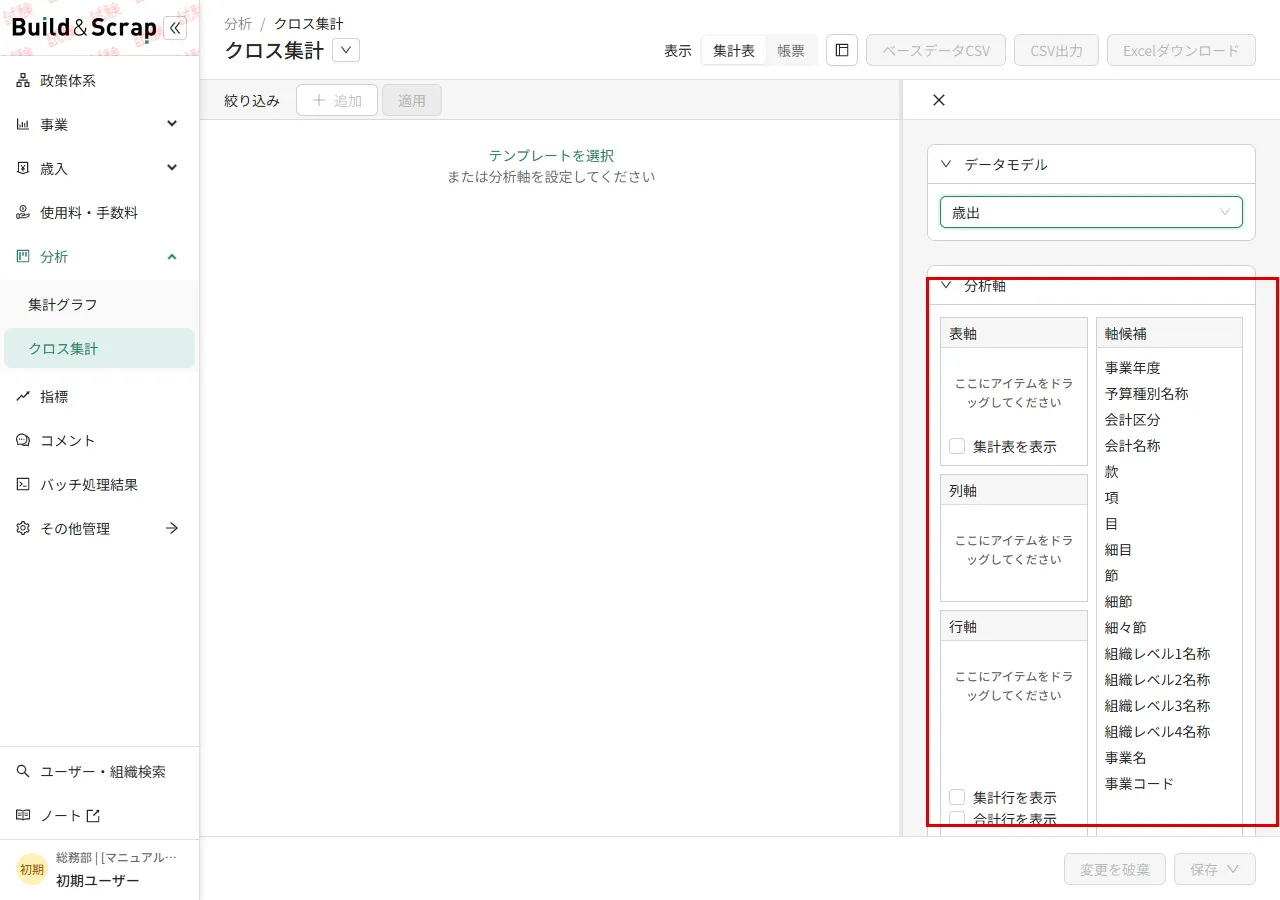Select 予算種別名称 in axis candidates
Viewport: 1280px width, 900px height.
1147,394
